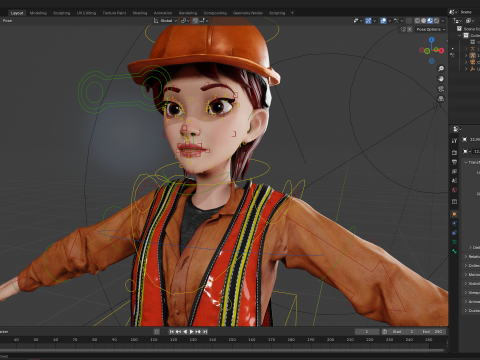This screenshot has width=480, height=360.
Task: Open the Object Data armature tab
Action: click(x=454, y=242)
